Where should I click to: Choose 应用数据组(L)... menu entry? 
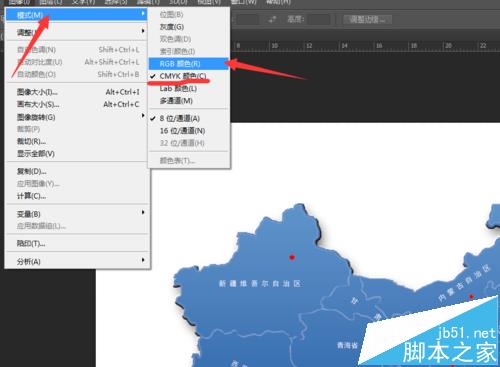coord(77,226)
